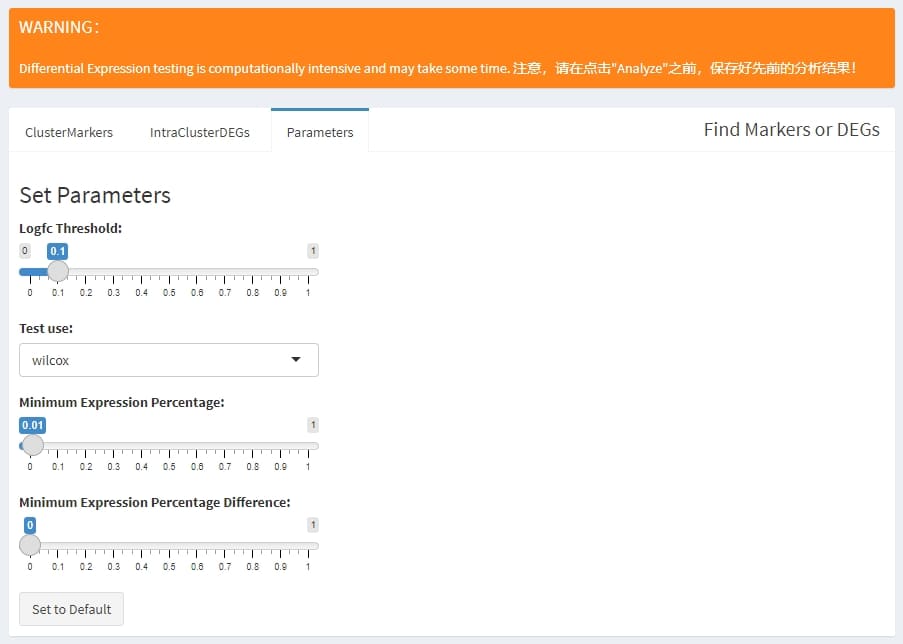Select the Parameters tab
903x644 pixels.
pyautogui.click(x=320, y=132)
